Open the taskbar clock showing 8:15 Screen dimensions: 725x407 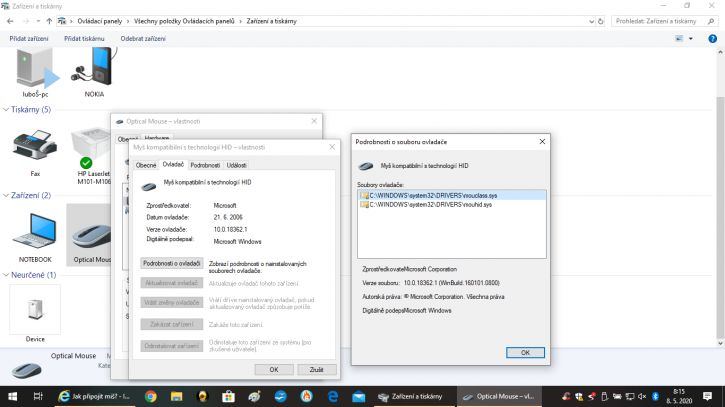click(679, 396)
